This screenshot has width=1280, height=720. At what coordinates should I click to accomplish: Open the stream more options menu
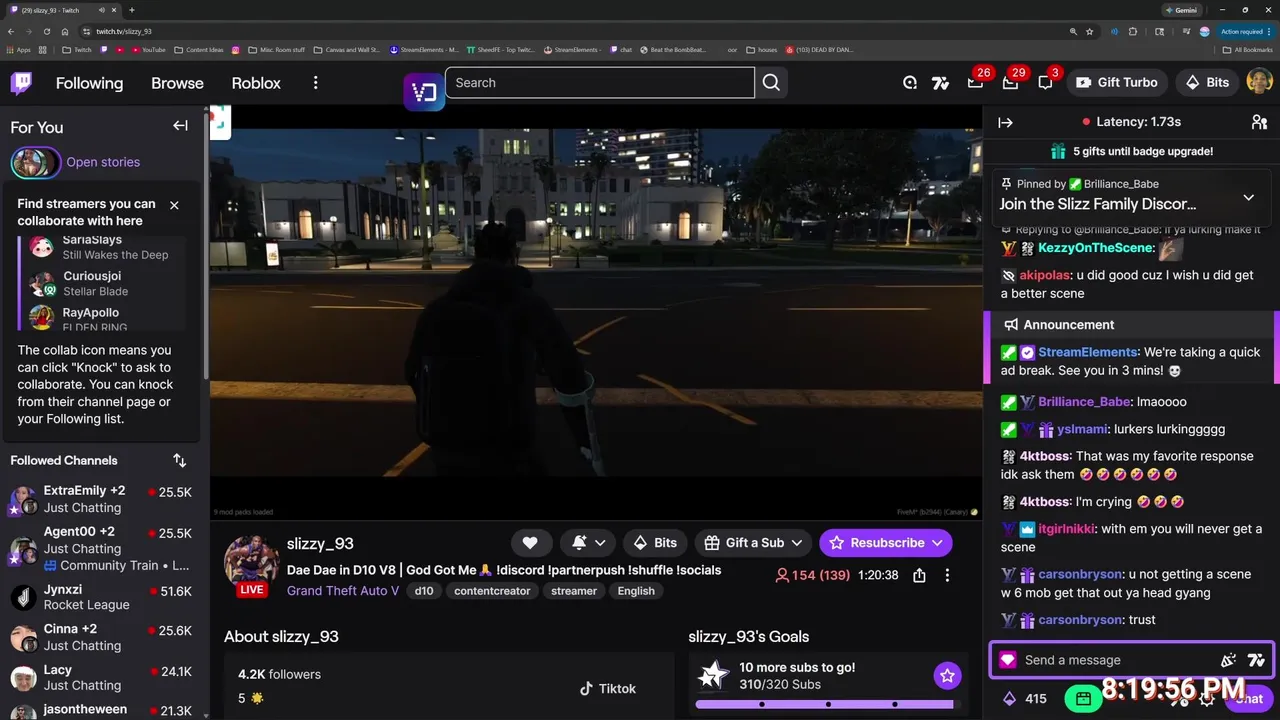coord(947,575)
